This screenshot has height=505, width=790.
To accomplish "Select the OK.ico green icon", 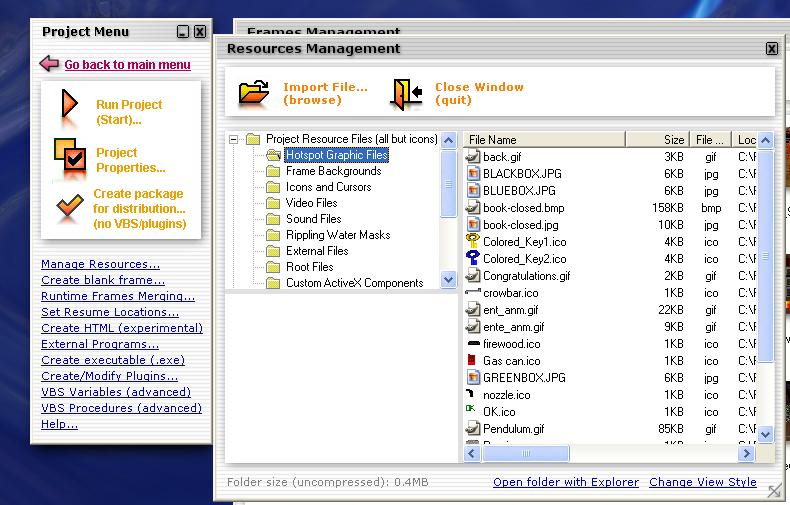I will point(471,408).
